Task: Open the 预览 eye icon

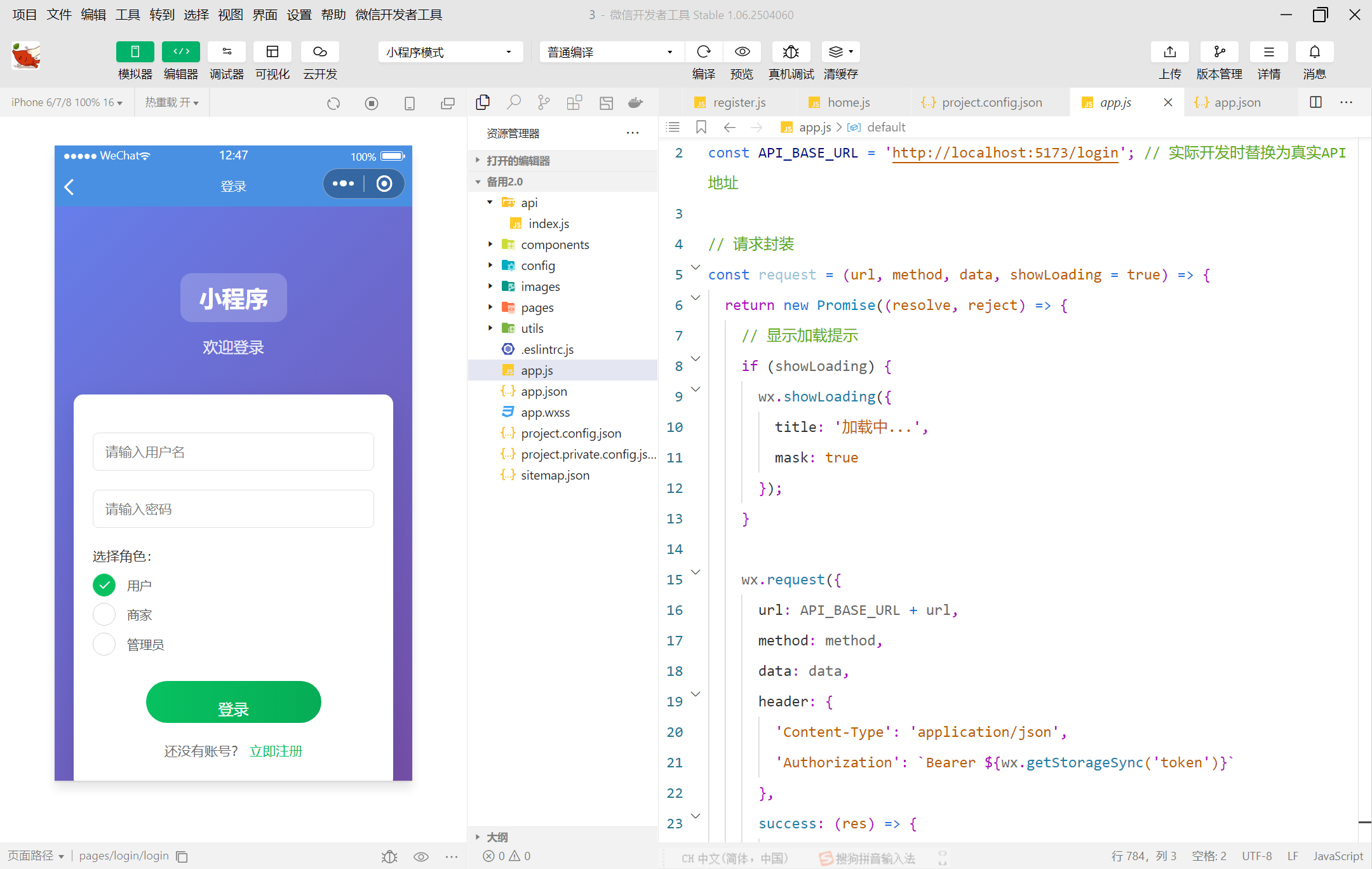Action: tap(742, 52)
